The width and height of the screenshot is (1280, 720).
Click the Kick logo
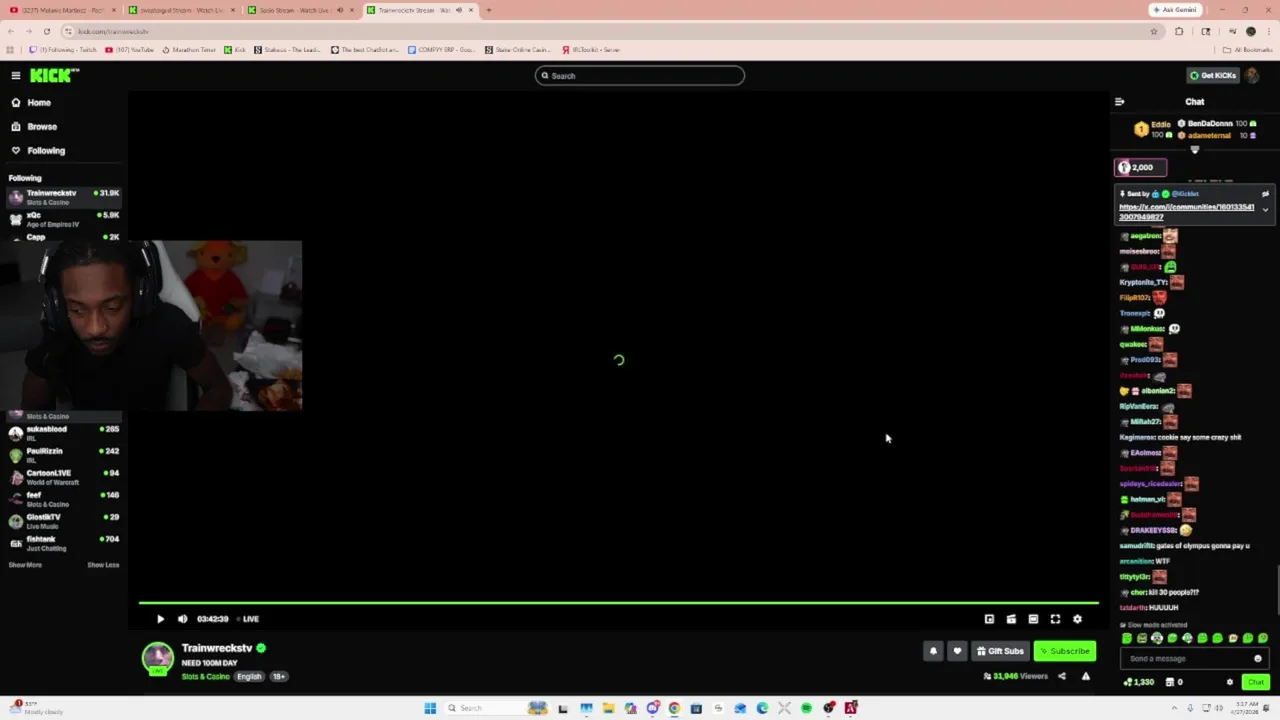click(54, 75)
